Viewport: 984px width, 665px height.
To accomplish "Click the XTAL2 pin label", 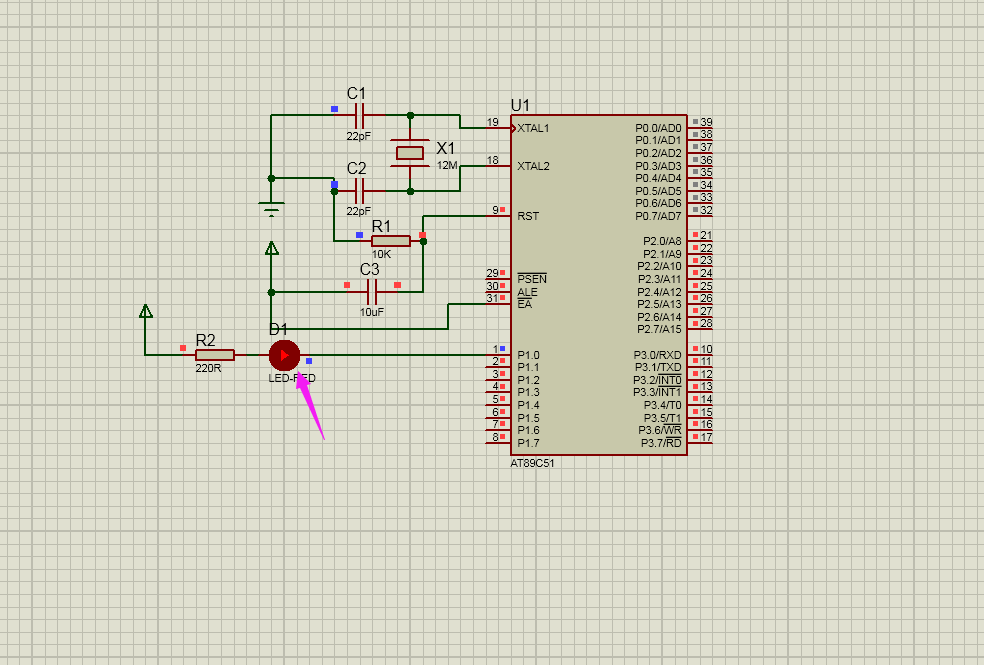I will point(533,166).
